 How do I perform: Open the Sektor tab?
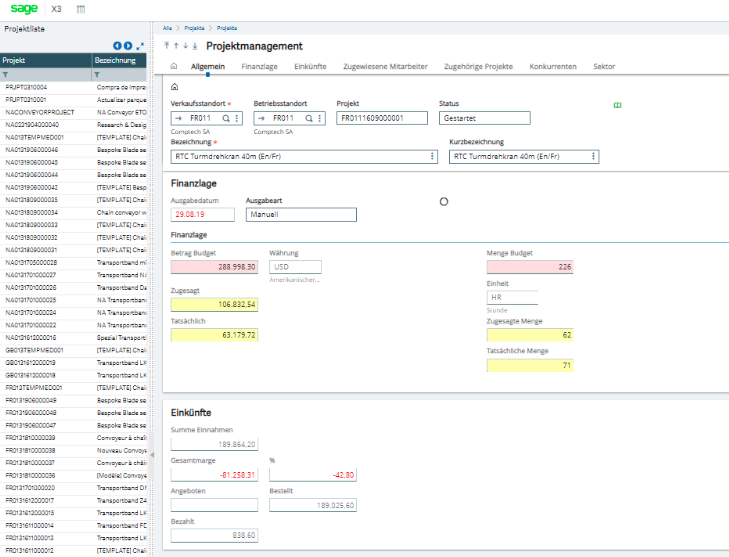tap(604, 66)
